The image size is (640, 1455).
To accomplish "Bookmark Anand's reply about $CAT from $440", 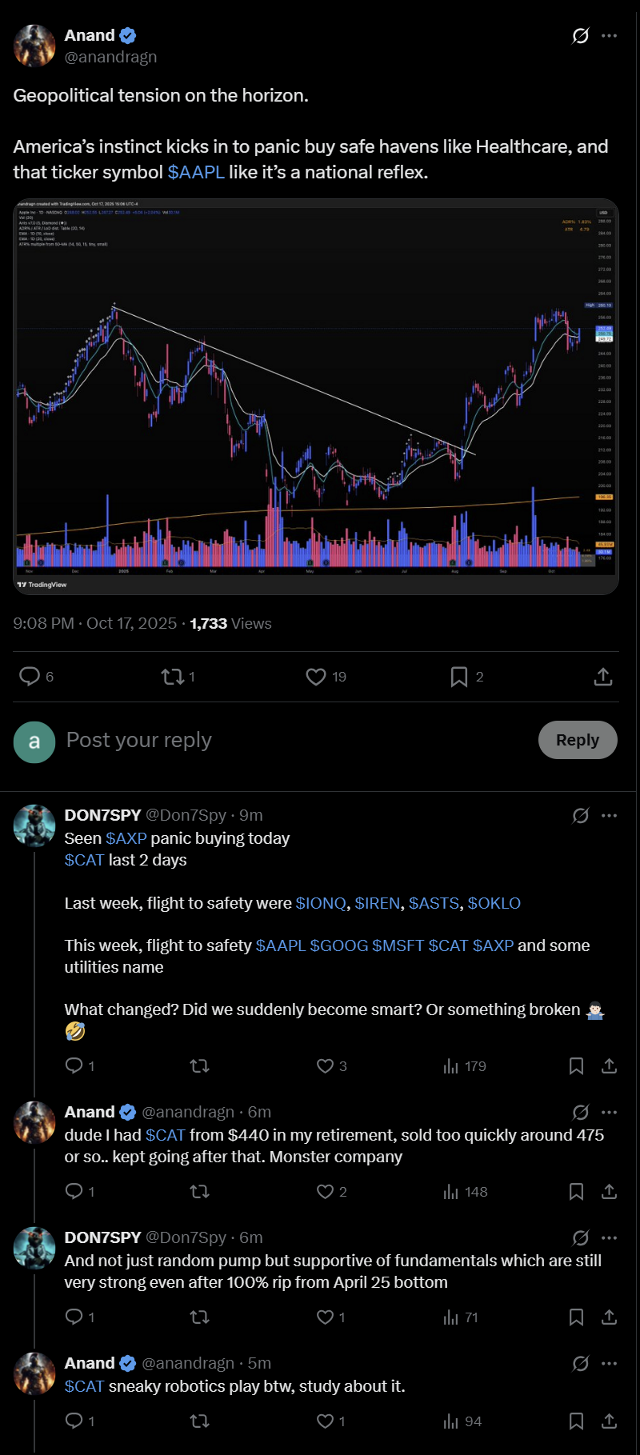I will pyautogui.click(x=576, y=1192).
